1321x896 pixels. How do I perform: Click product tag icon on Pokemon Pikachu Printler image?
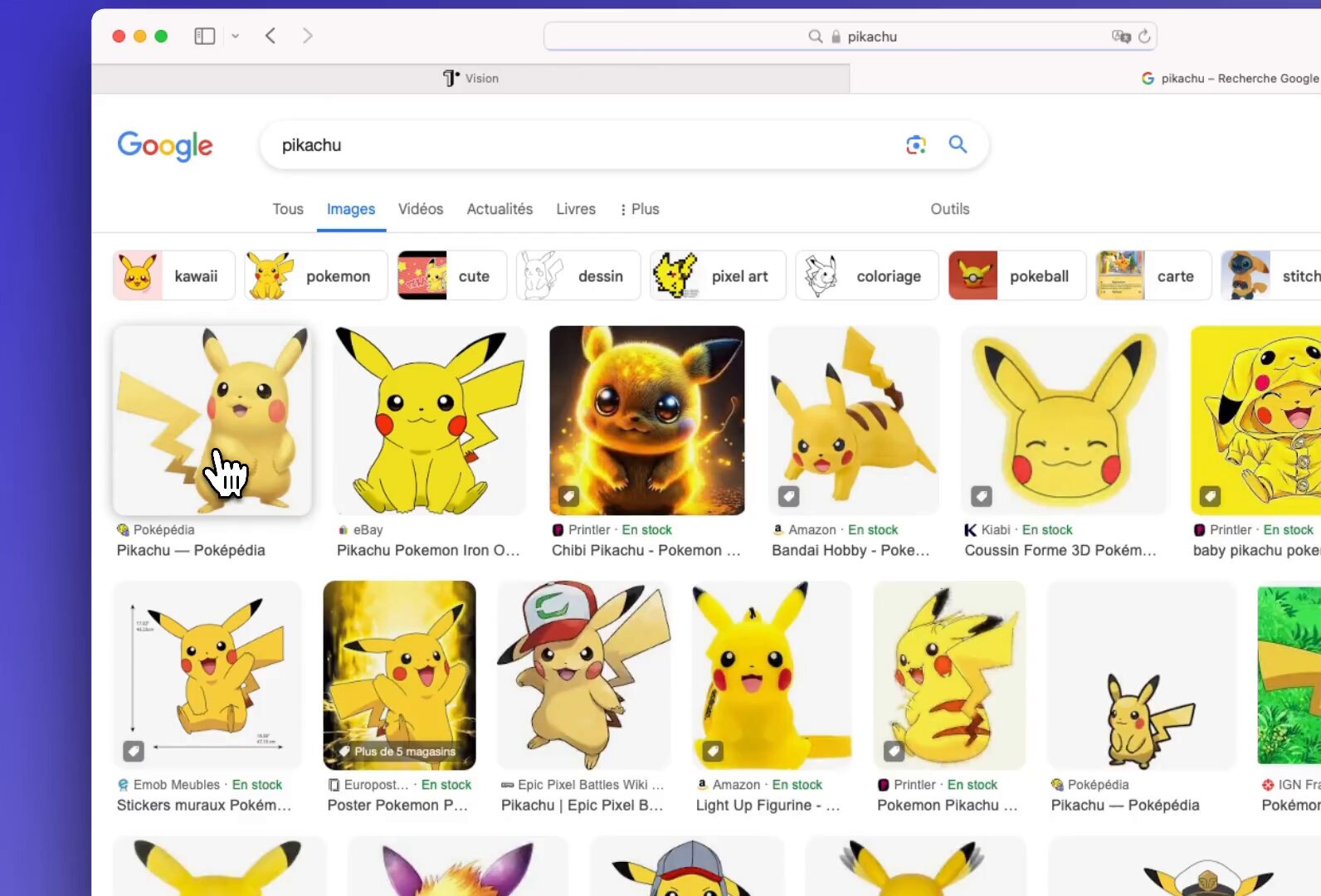894,752
